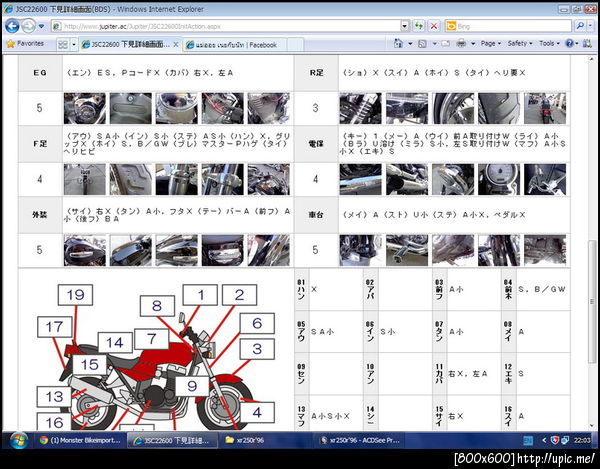Click the first EG engine thumbnail
The image size is (600, 469).
[x=85, y=108]
